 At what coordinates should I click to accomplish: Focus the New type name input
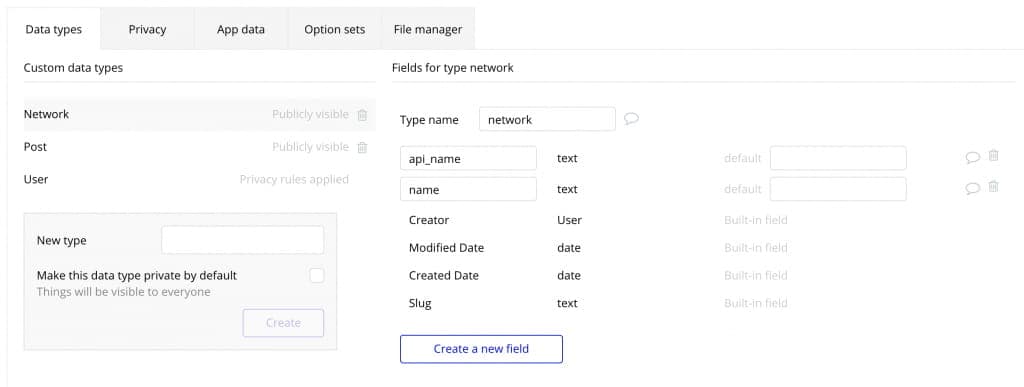pos(242,240)
